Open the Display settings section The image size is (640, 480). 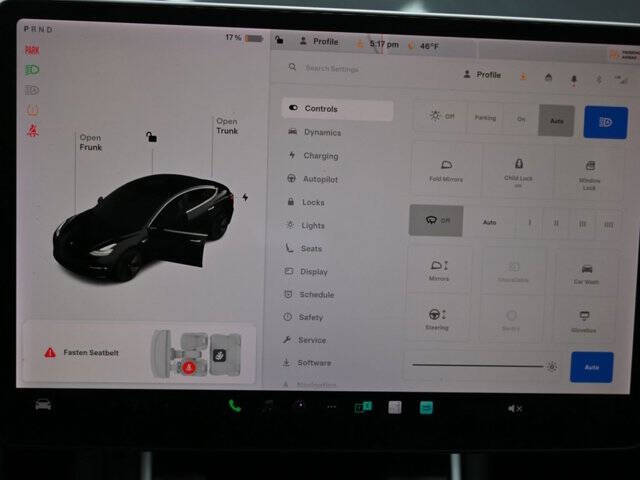[x=306, y=271]
